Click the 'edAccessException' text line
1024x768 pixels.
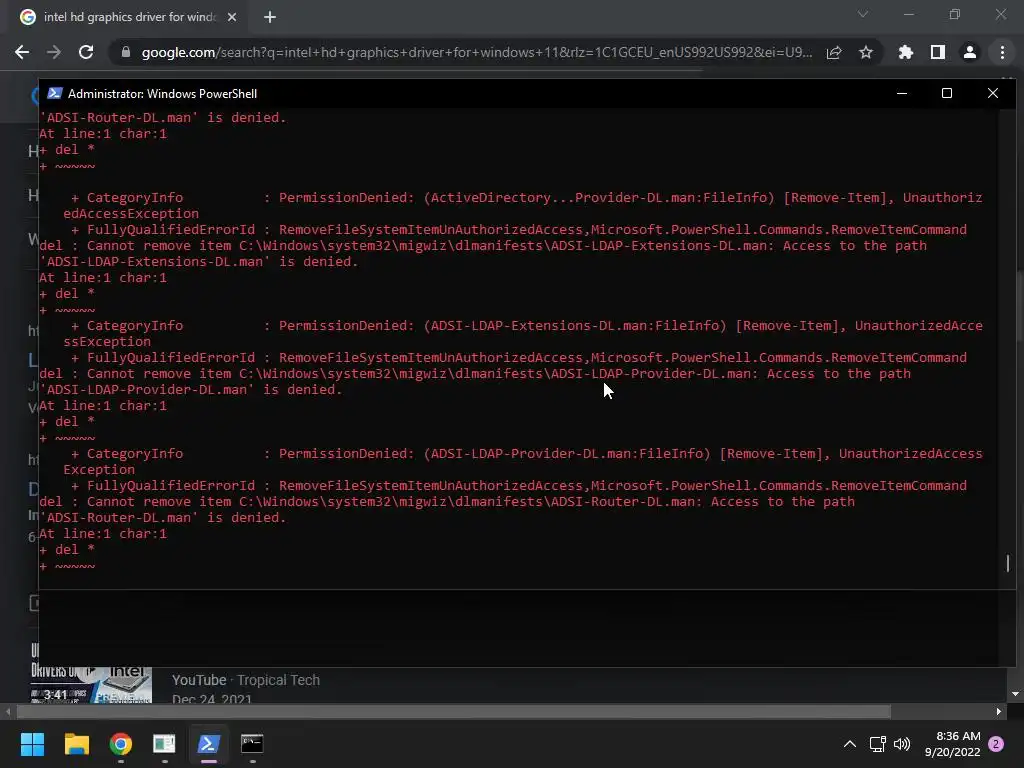click(x=131, y=214)
